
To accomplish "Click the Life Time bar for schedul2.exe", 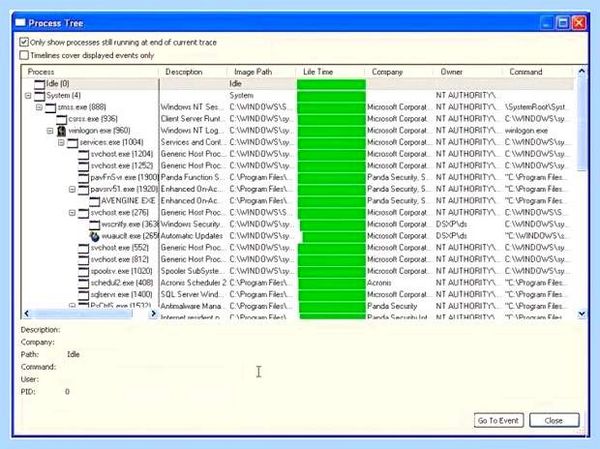I will (x=332, y=283).
